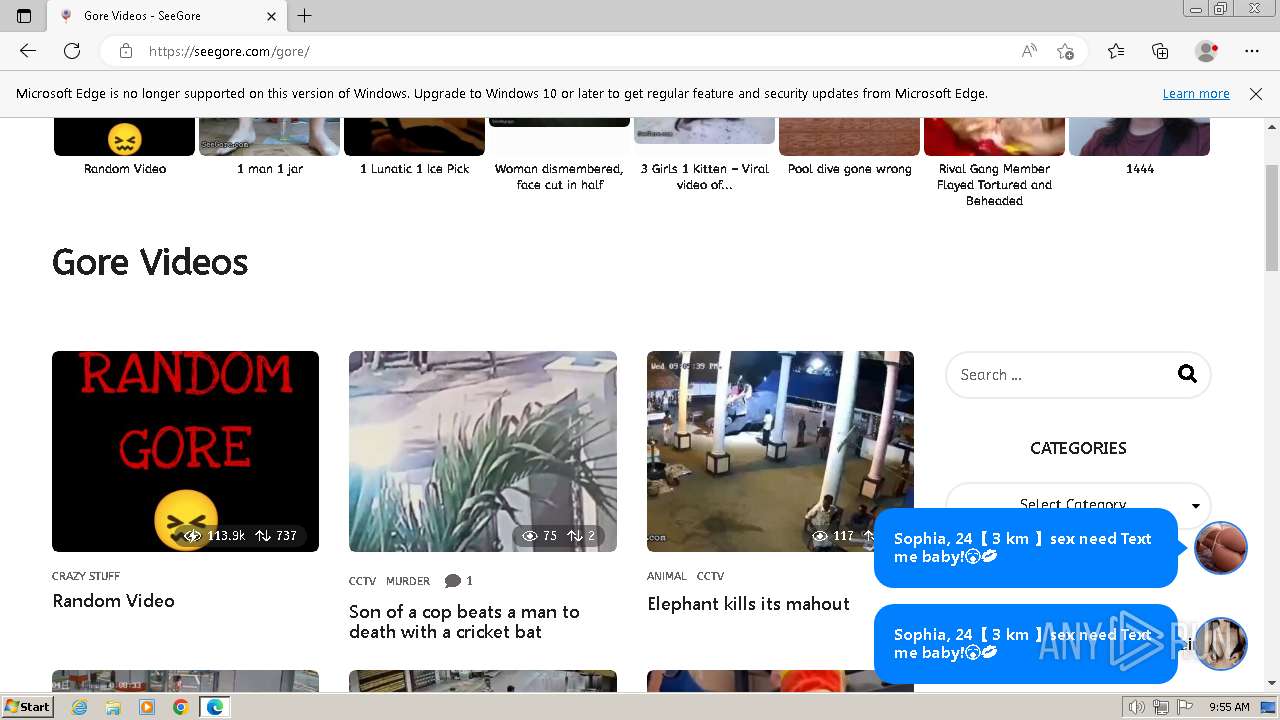Launch the media player taskbar icon
The width and height of the screenshot is (1280, 720).
(x=147, y=707)
